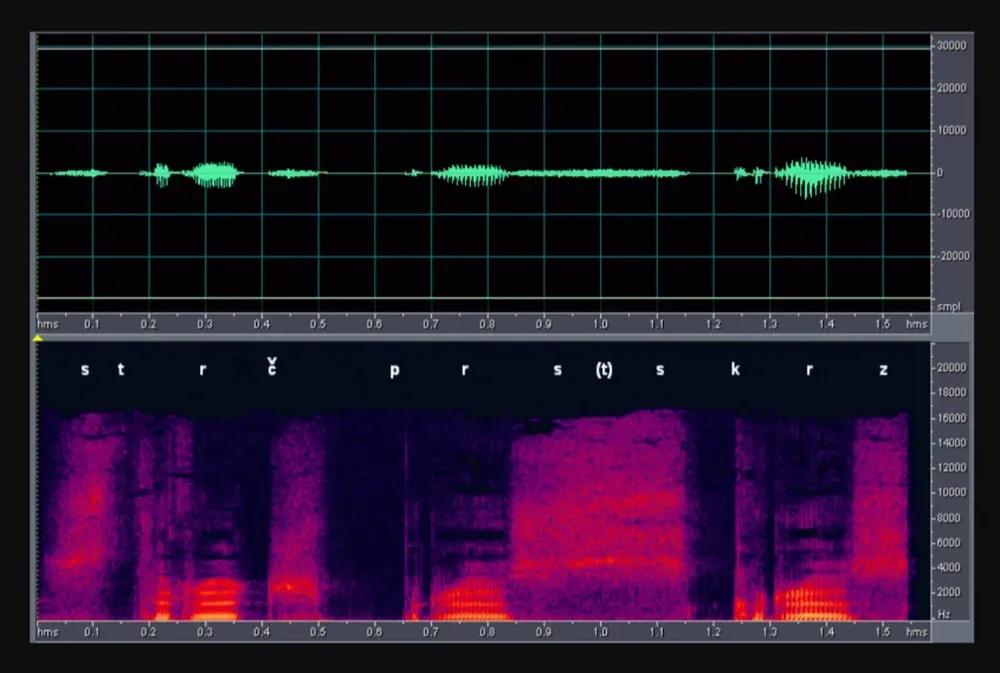
Task: Click the 16000 frequency scale label
Action: (x=950, y=418)
